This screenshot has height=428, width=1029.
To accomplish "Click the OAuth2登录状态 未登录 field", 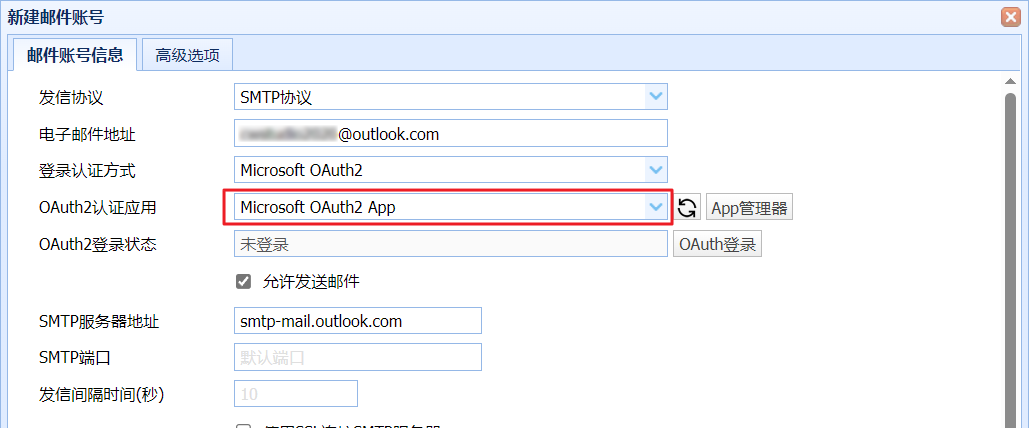I will click(x=450, y=245).
